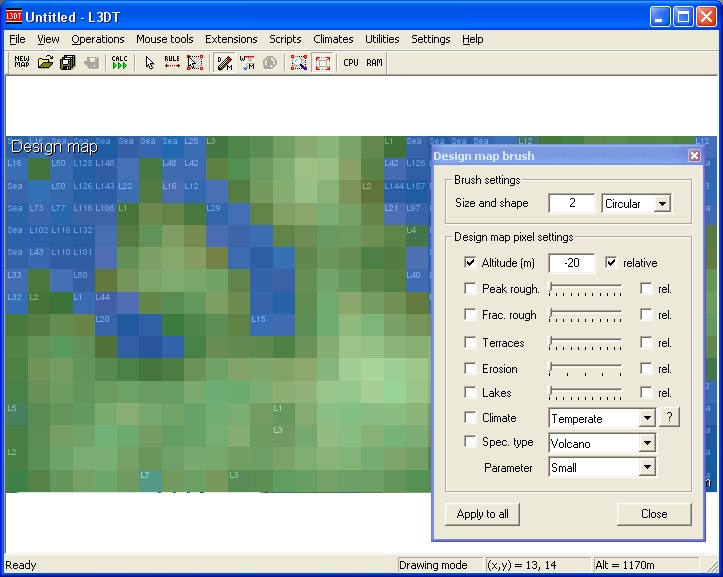Click the New Map toolbar icon
This screenshot has width=723, height=577.
[21, 63]
